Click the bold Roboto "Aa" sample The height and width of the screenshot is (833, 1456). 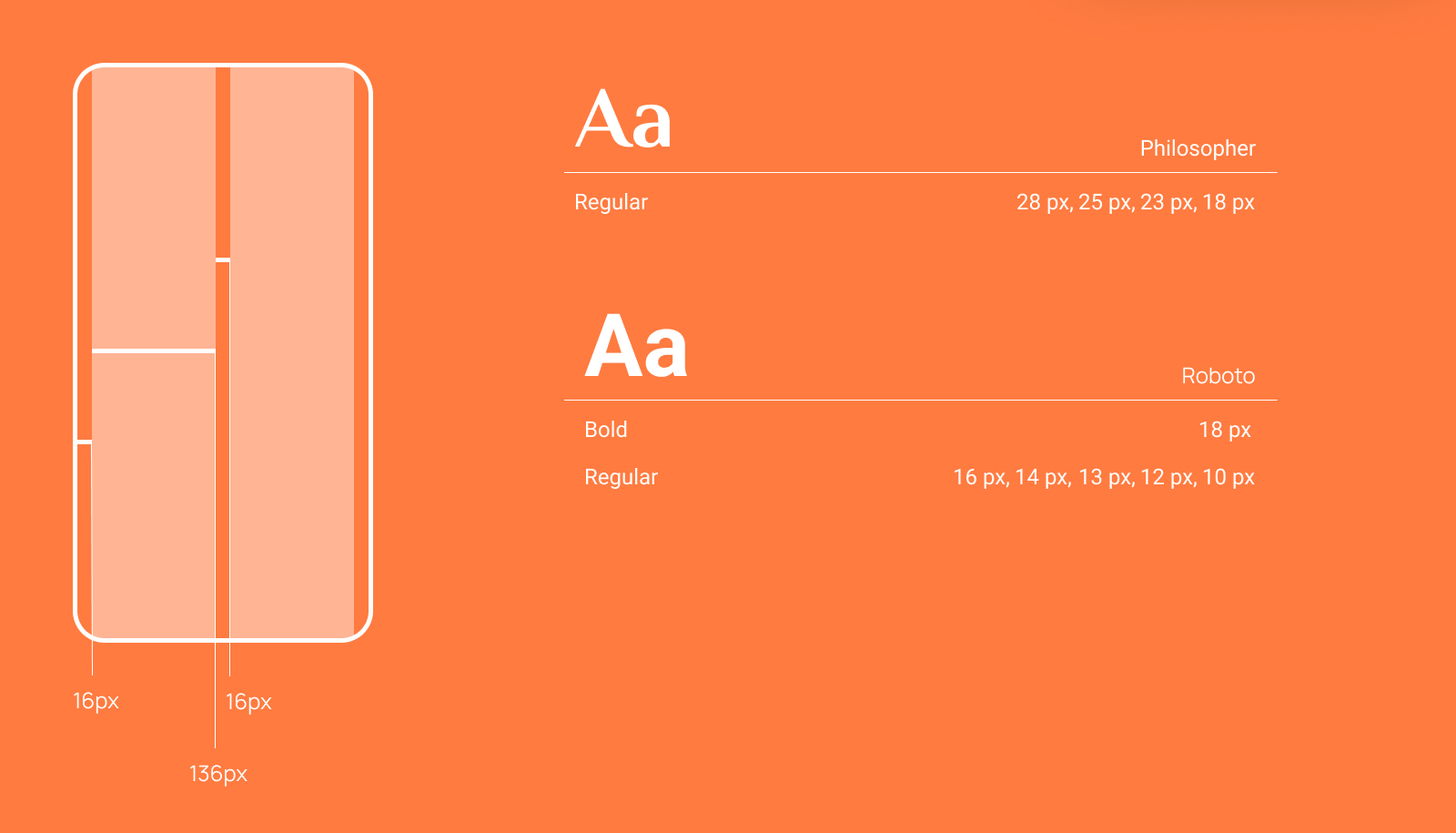[x=636, y=347]
